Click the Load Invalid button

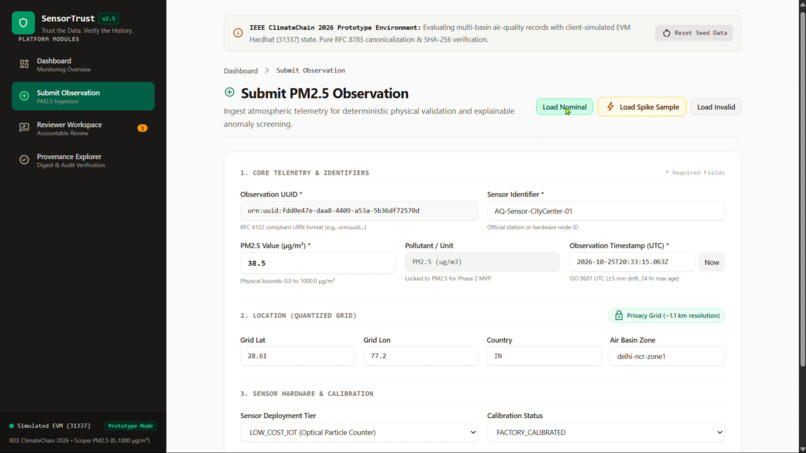coord(716,107)
